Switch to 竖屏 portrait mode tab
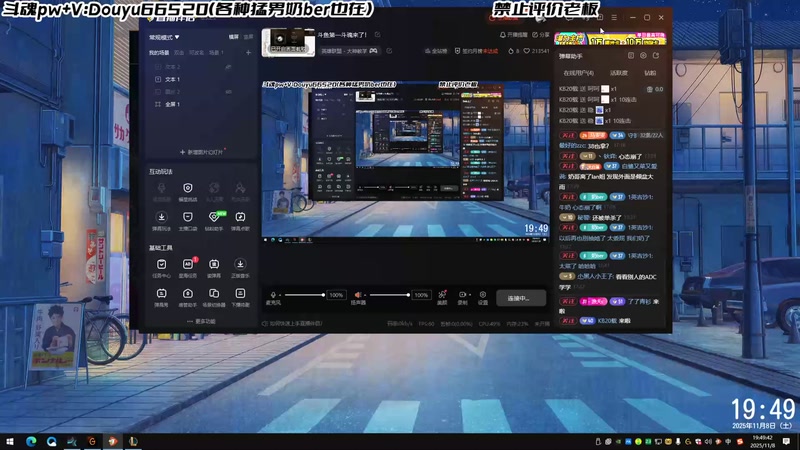 (x=248, y=37)
